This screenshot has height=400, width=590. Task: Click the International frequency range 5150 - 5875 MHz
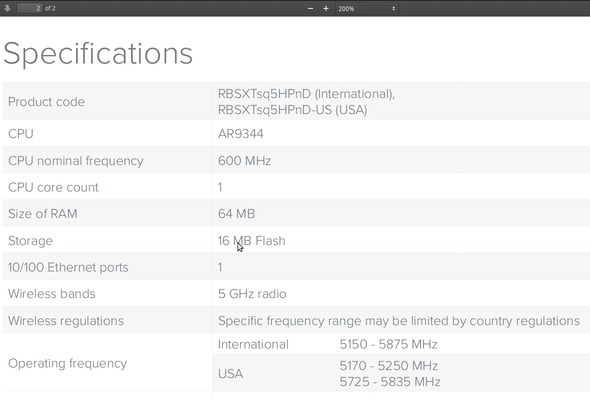click(388, 344)
